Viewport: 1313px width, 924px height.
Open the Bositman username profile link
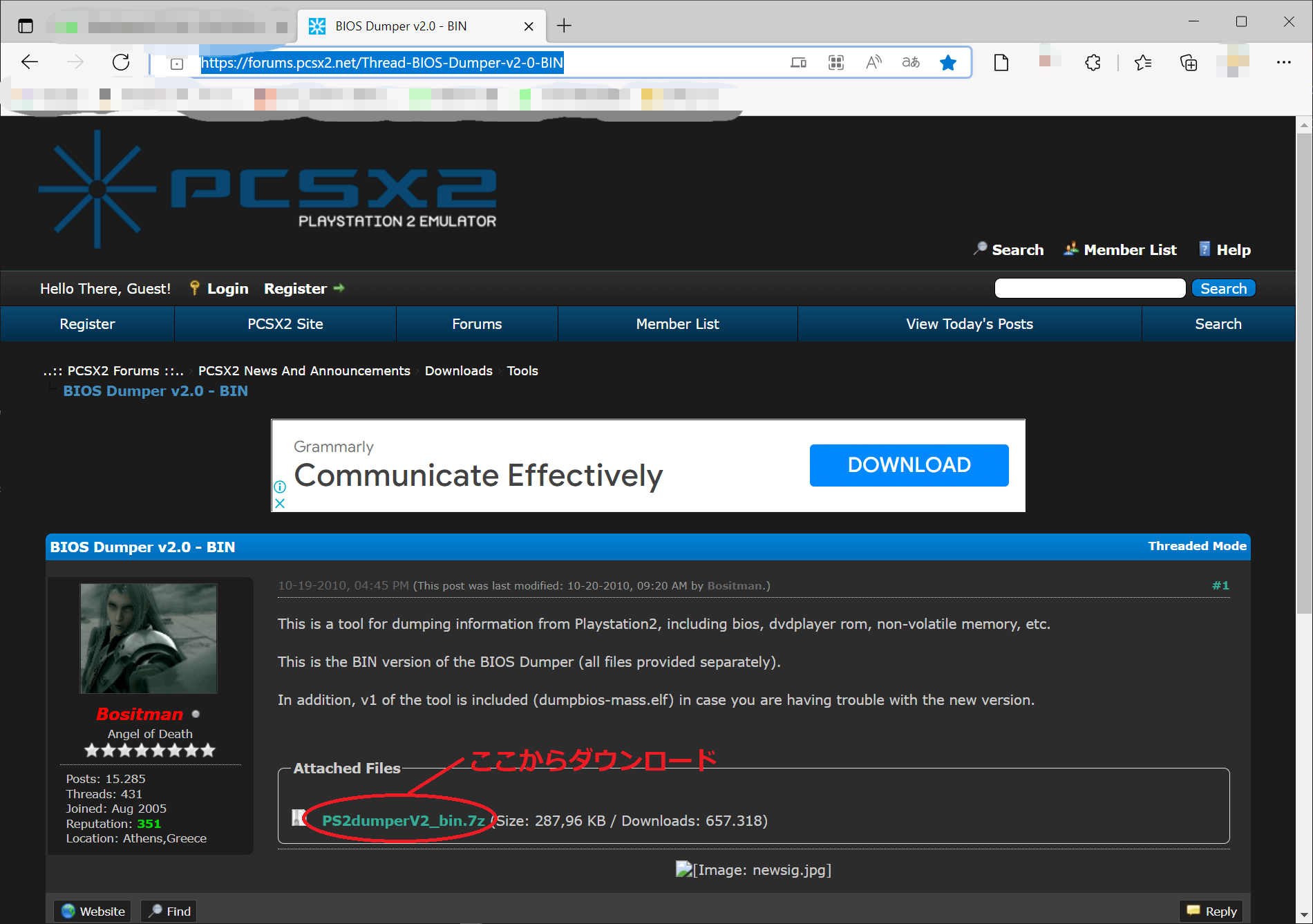(x=140, y=714)
